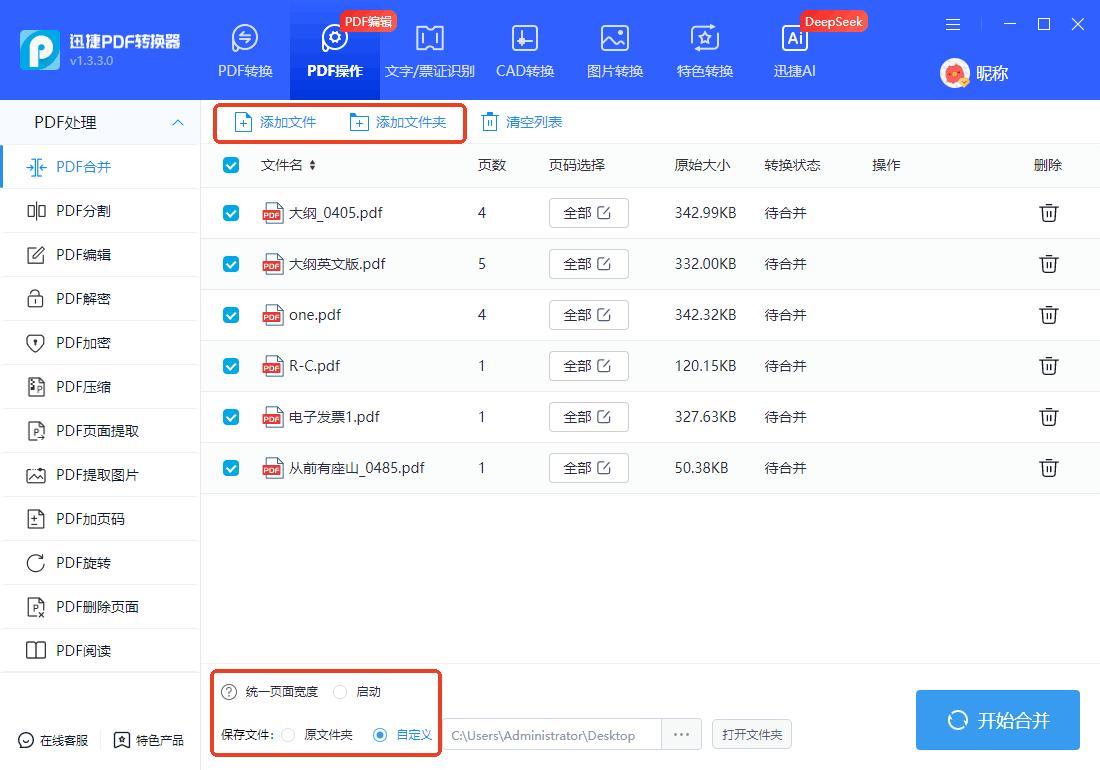Switch to the PDF转换 tab

[x=245, y=50]
